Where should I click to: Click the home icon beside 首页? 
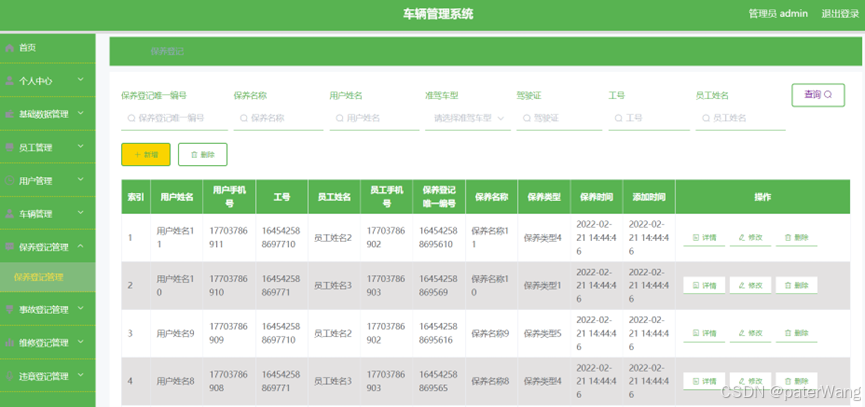coord(9,48)
